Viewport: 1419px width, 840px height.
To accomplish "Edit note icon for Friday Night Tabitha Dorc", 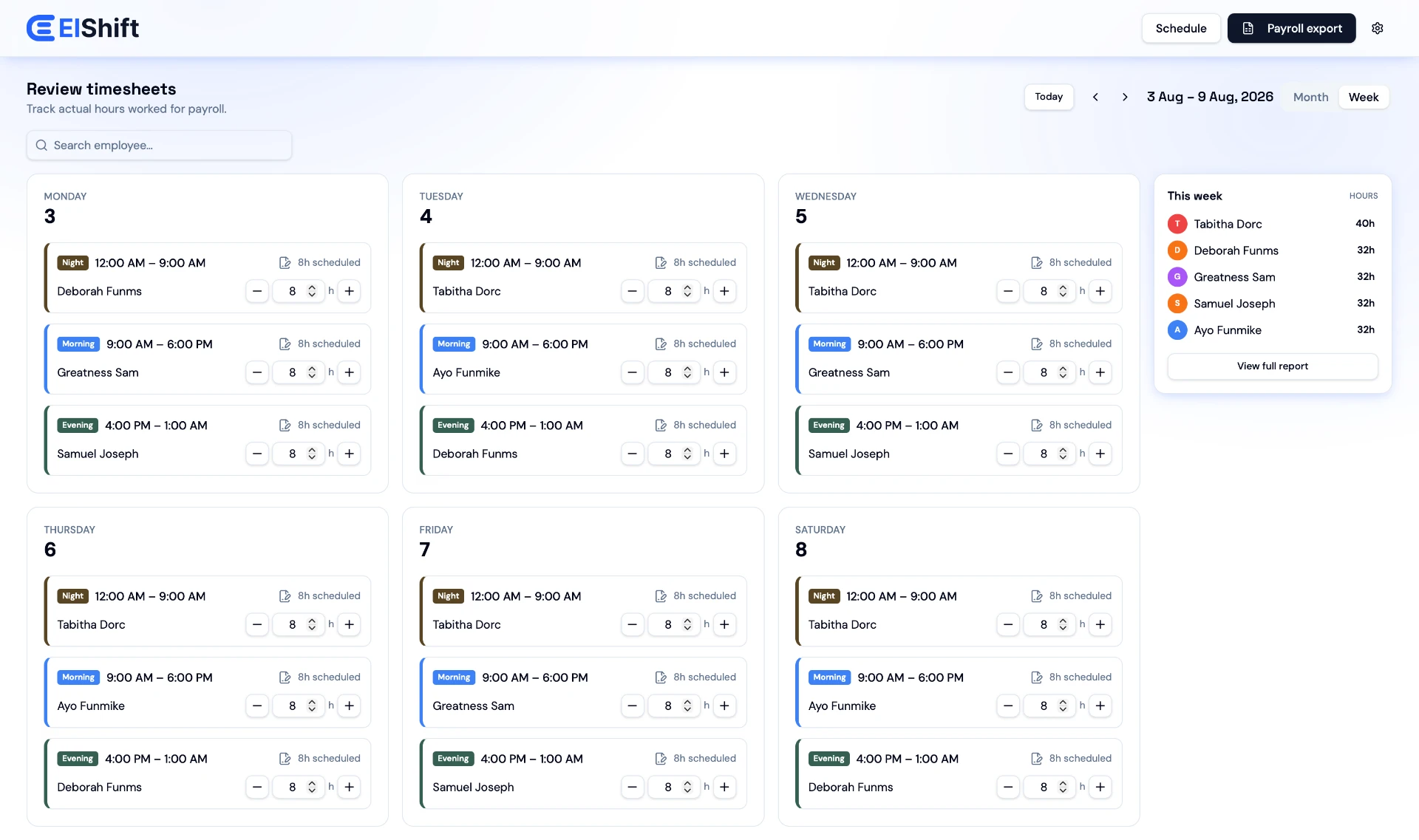I will (x=661, y=595).
